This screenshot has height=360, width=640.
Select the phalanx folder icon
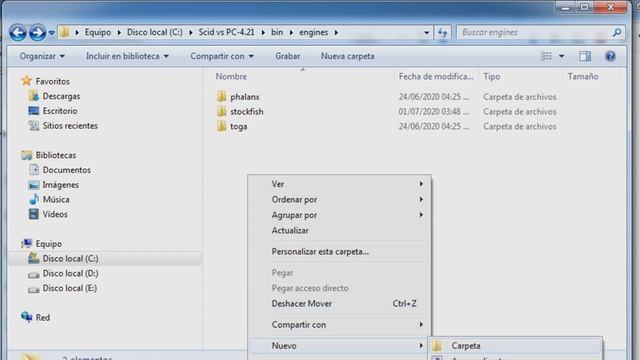coord(221,97)
